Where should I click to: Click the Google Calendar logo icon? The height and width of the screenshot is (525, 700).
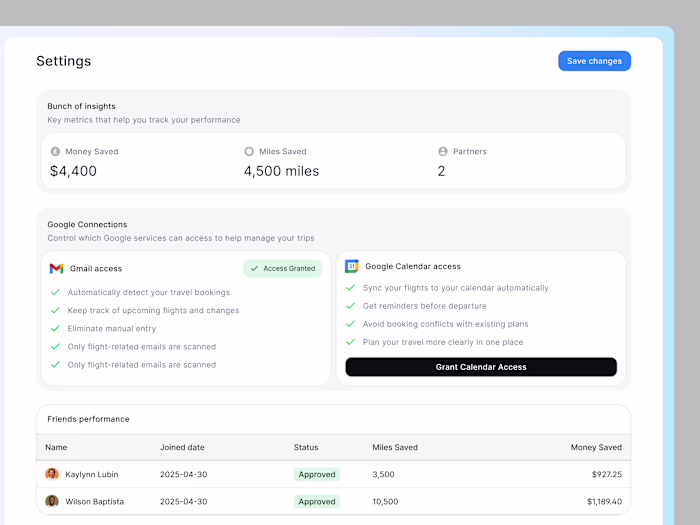[x=352, y=266]
